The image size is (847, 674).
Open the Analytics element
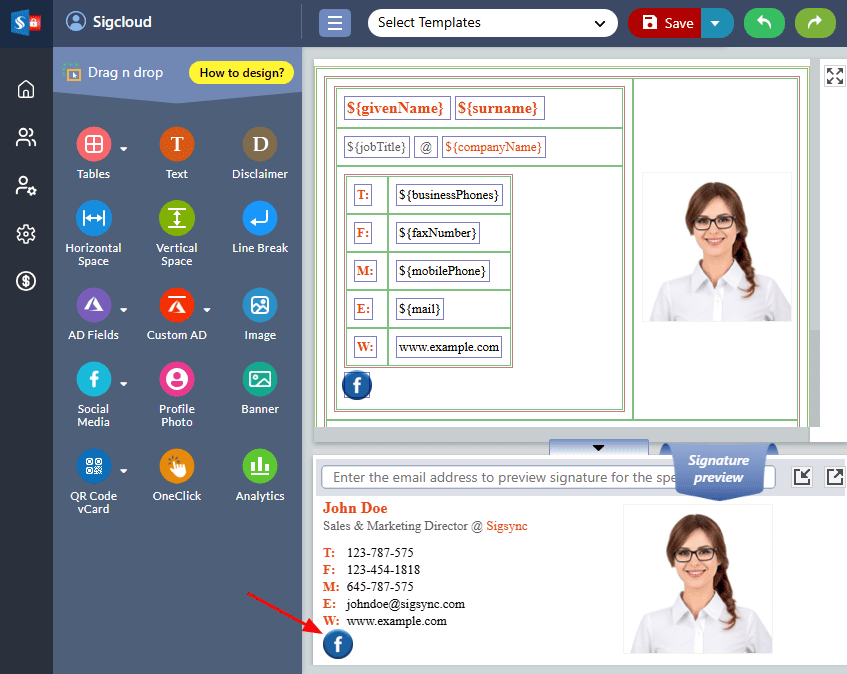pyautogui.click(x=260, y=466)
